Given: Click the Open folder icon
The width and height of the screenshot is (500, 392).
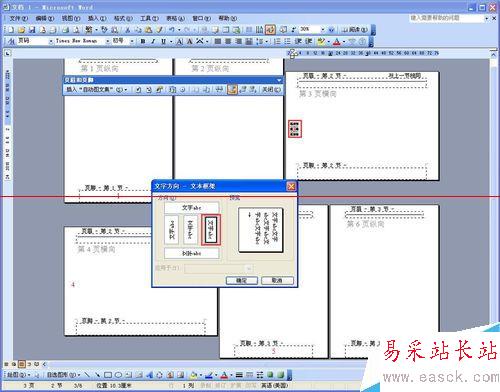Looking at the screenshot, I should (x=22, y=30).
